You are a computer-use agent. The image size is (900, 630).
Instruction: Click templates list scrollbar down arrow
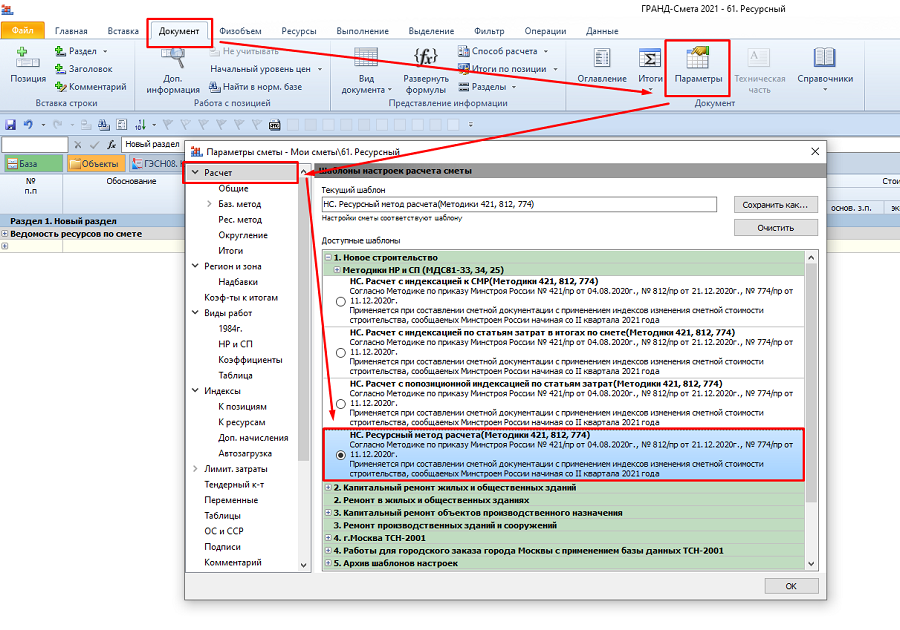click(x=811, y=564)
